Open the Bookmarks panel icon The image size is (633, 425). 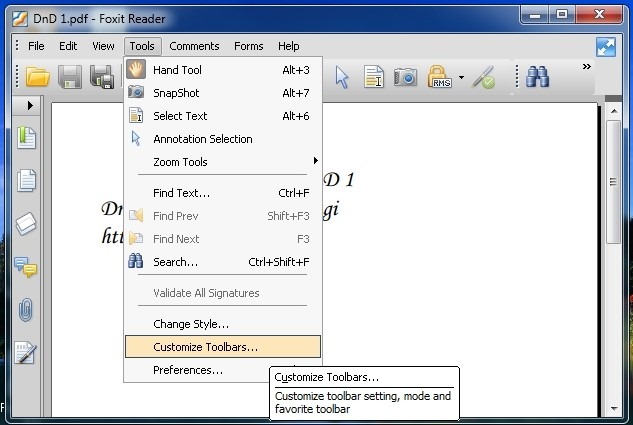click(x=26, y=138)
